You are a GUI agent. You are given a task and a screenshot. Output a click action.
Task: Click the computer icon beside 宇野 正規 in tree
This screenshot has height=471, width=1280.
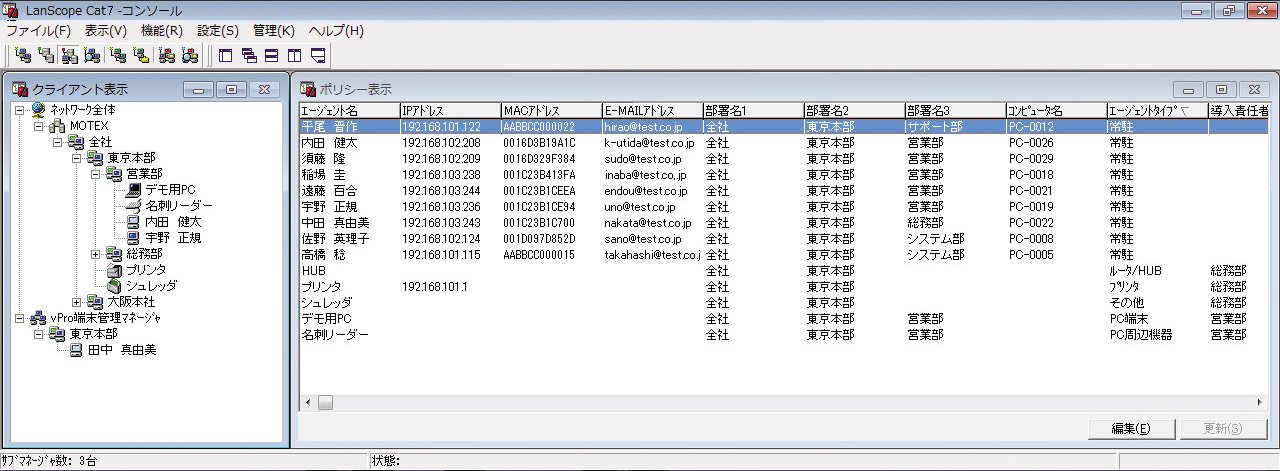133,238
